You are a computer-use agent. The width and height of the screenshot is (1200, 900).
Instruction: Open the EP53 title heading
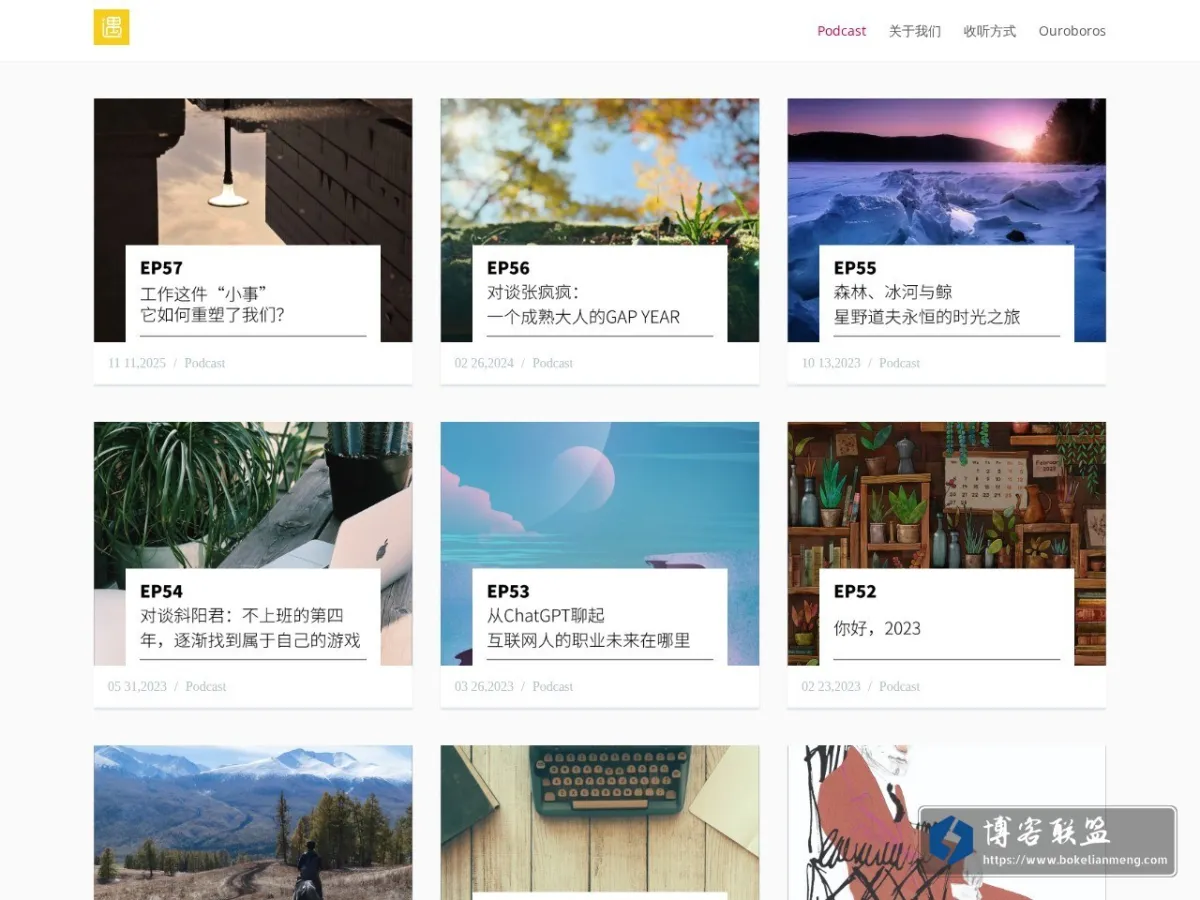click(x=508, y=591)
